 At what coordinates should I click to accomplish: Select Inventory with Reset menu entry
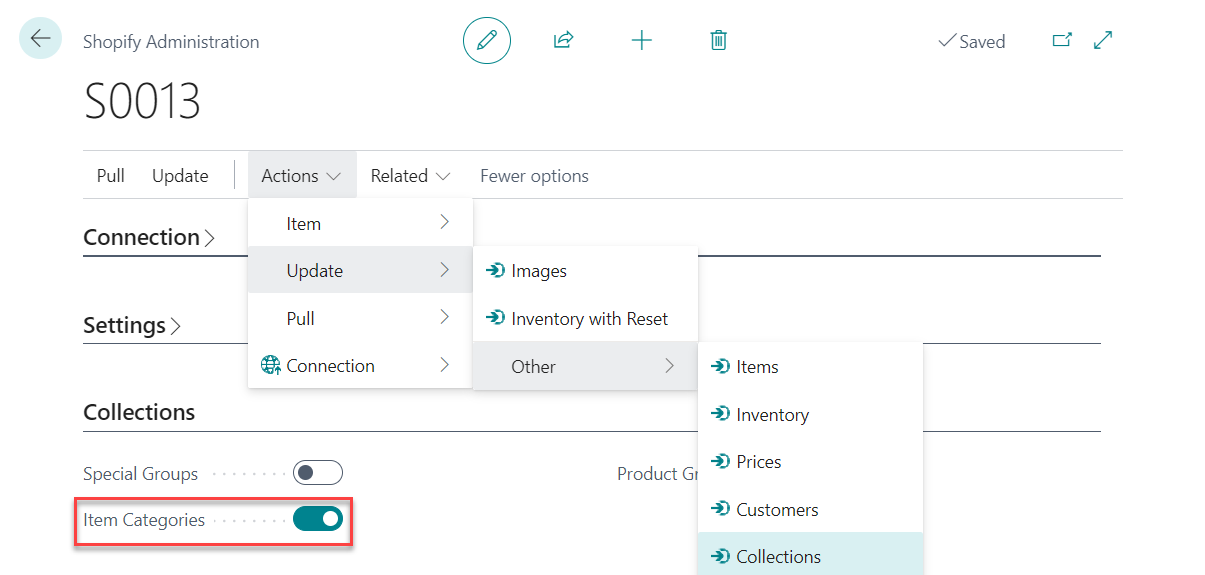[589, 319]
